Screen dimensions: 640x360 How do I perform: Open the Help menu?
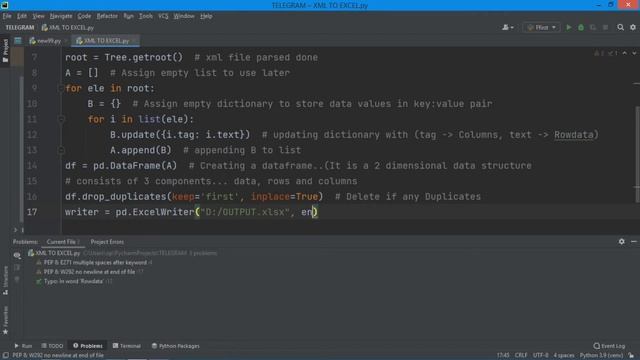coord(206,16)
